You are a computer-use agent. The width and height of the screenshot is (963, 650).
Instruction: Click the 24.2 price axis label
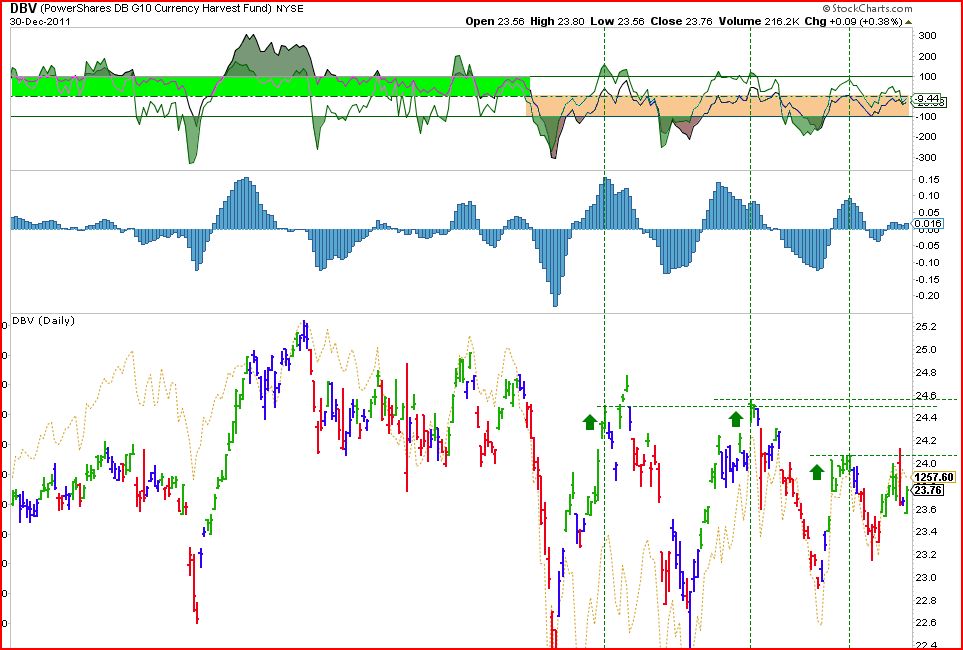point(927,441)
